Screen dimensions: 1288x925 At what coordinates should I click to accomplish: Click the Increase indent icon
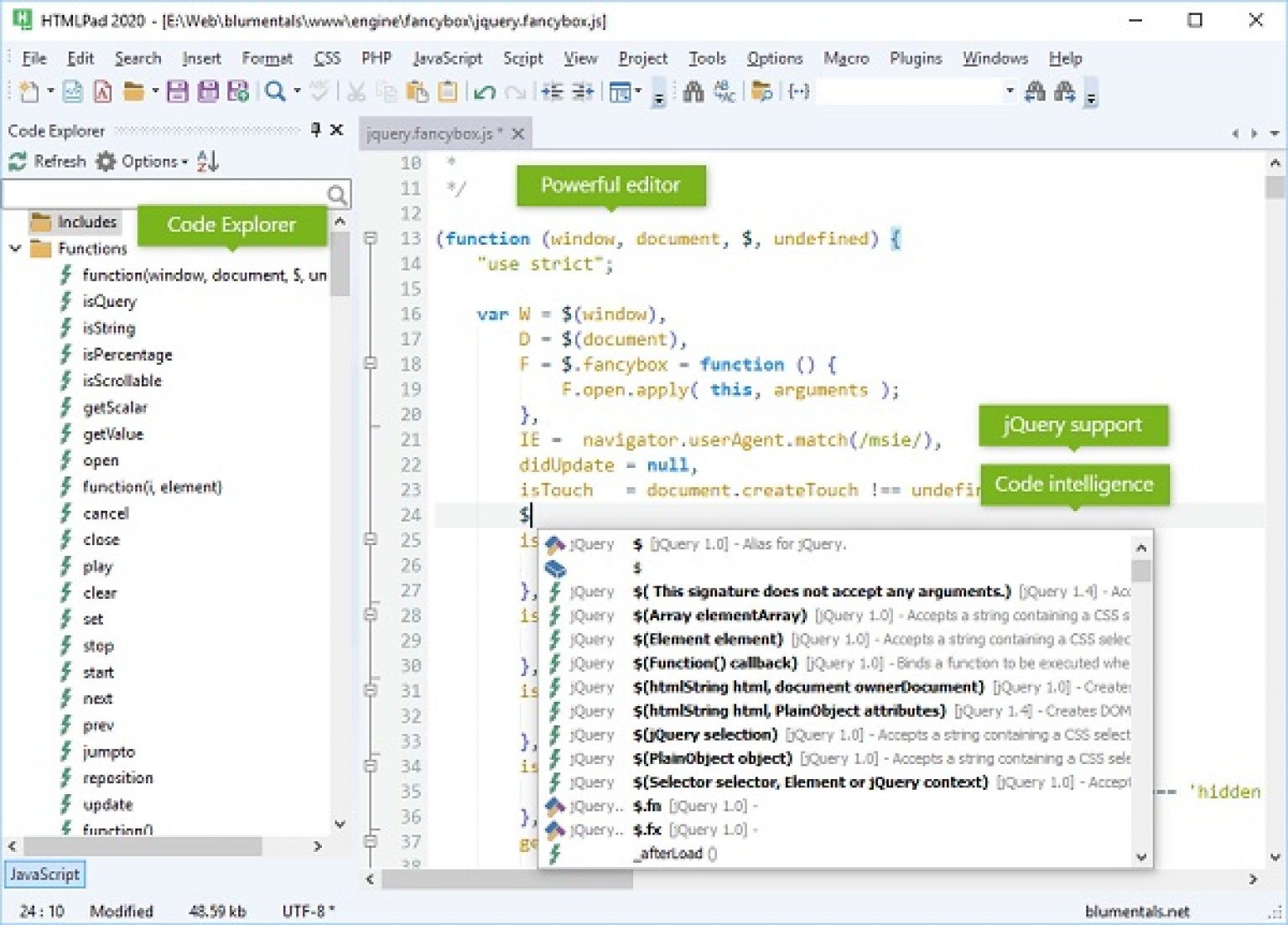tap(582, 91)
